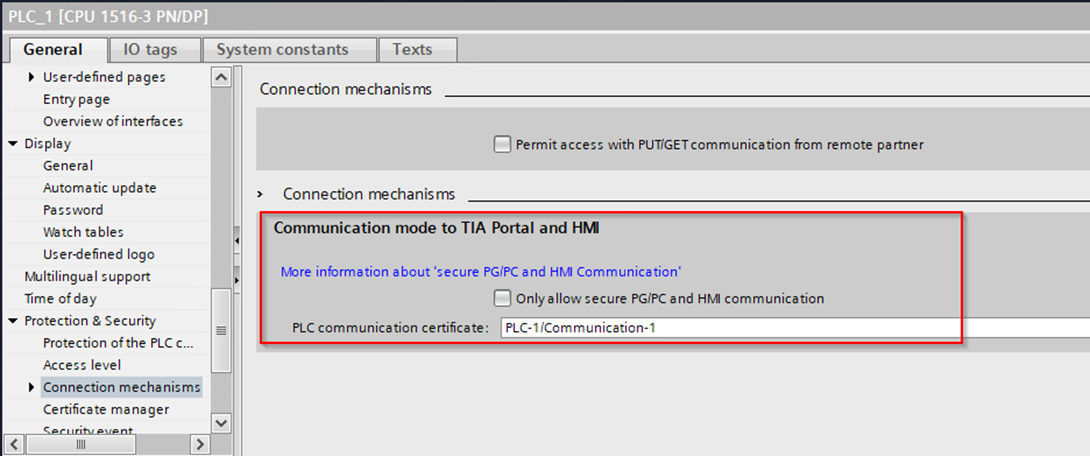The image size is (1090, 456).
Task: Expand the Connection mechanisms tree node
Action: click(32, 387)
